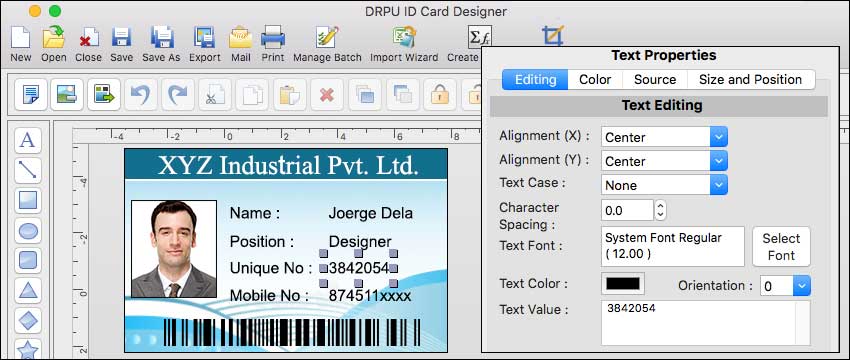Click the Mail envelope icon
This screenshot has height=360, width=850.
pos(240,38)
